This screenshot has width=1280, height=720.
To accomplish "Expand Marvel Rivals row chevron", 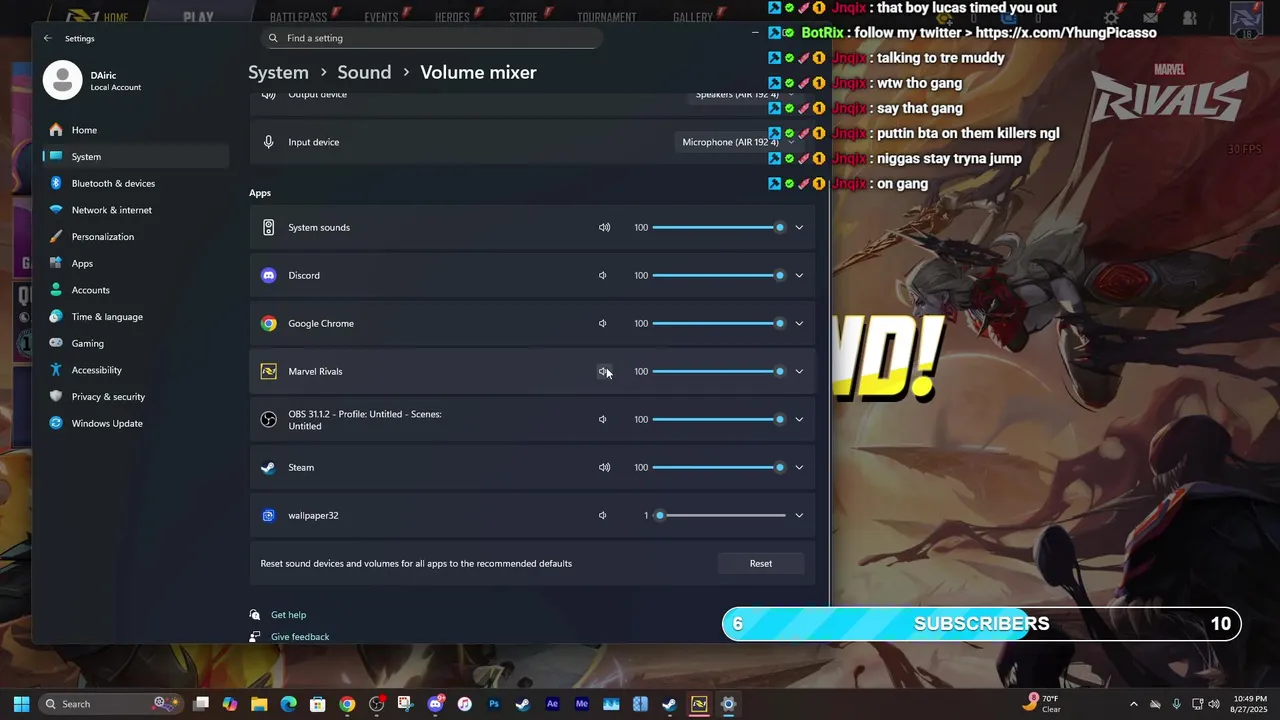I will pos(799,371).
